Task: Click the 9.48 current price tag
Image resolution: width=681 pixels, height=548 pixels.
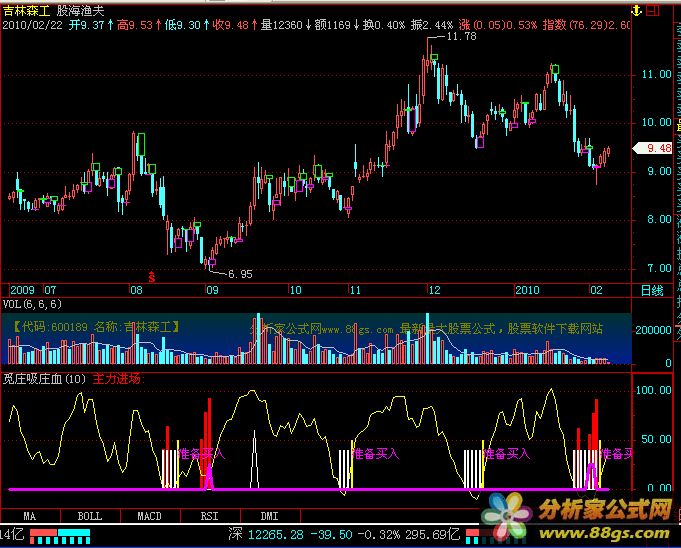Action: (x=659, y=148)
